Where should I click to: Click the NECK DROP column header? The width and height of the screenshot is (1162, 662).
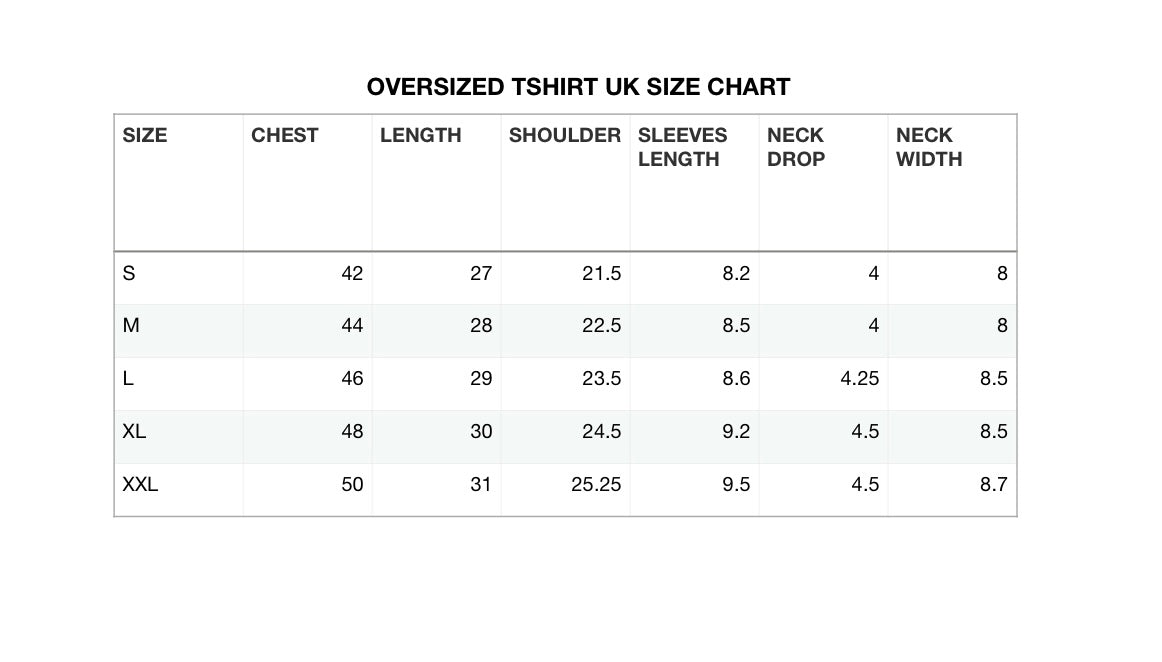[x=796, y=147]
